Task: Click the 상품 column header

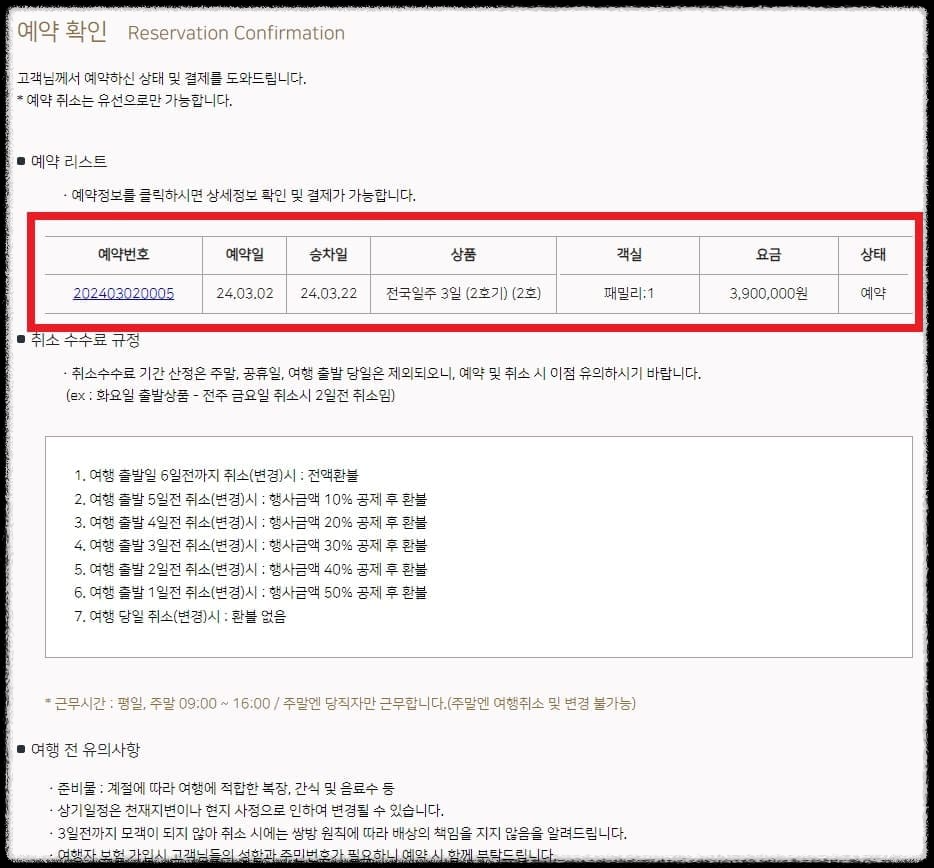Action: 461,253
